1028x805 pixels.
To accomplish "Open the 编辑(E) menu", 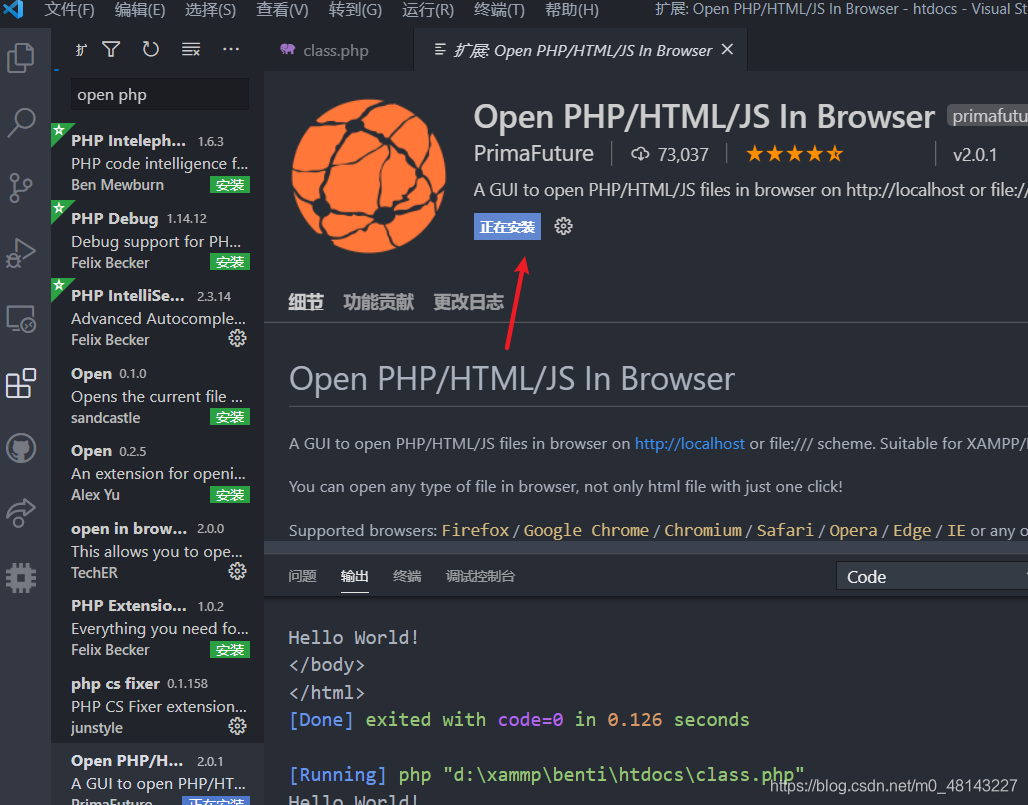I will (x=140, y=10).
